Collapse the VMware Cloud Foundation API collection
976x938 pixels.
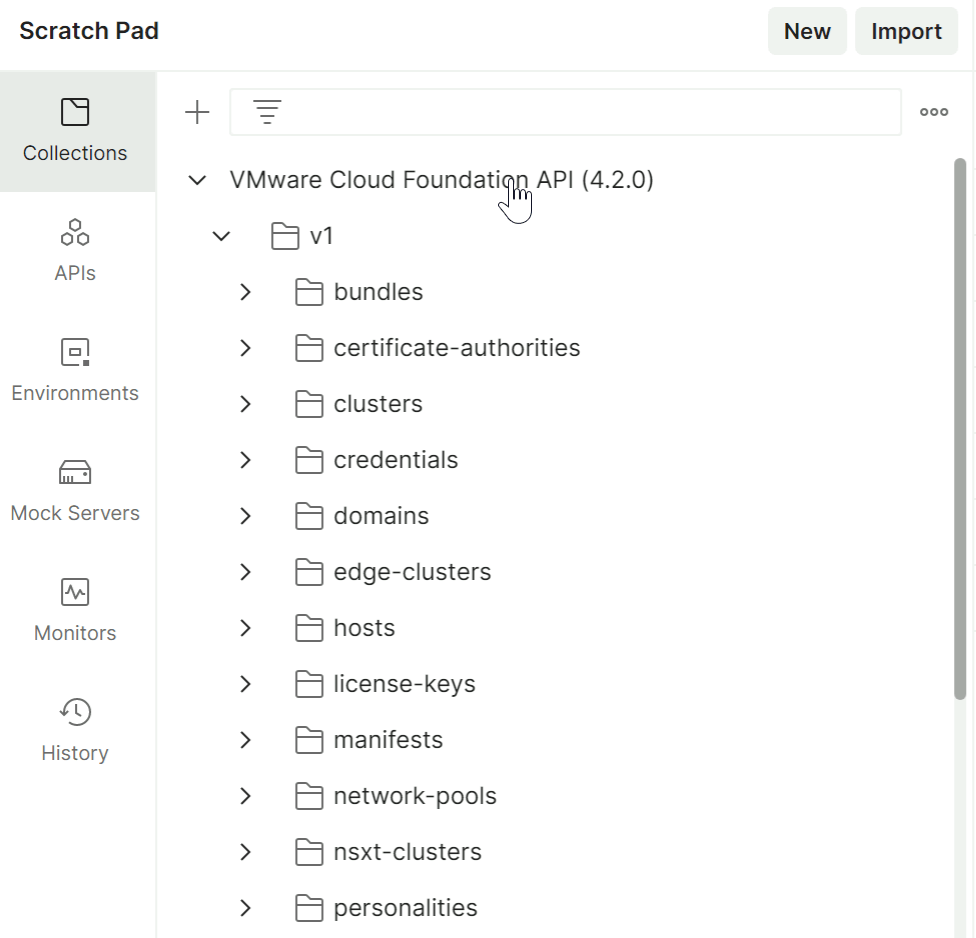click(x=198, y=180)
